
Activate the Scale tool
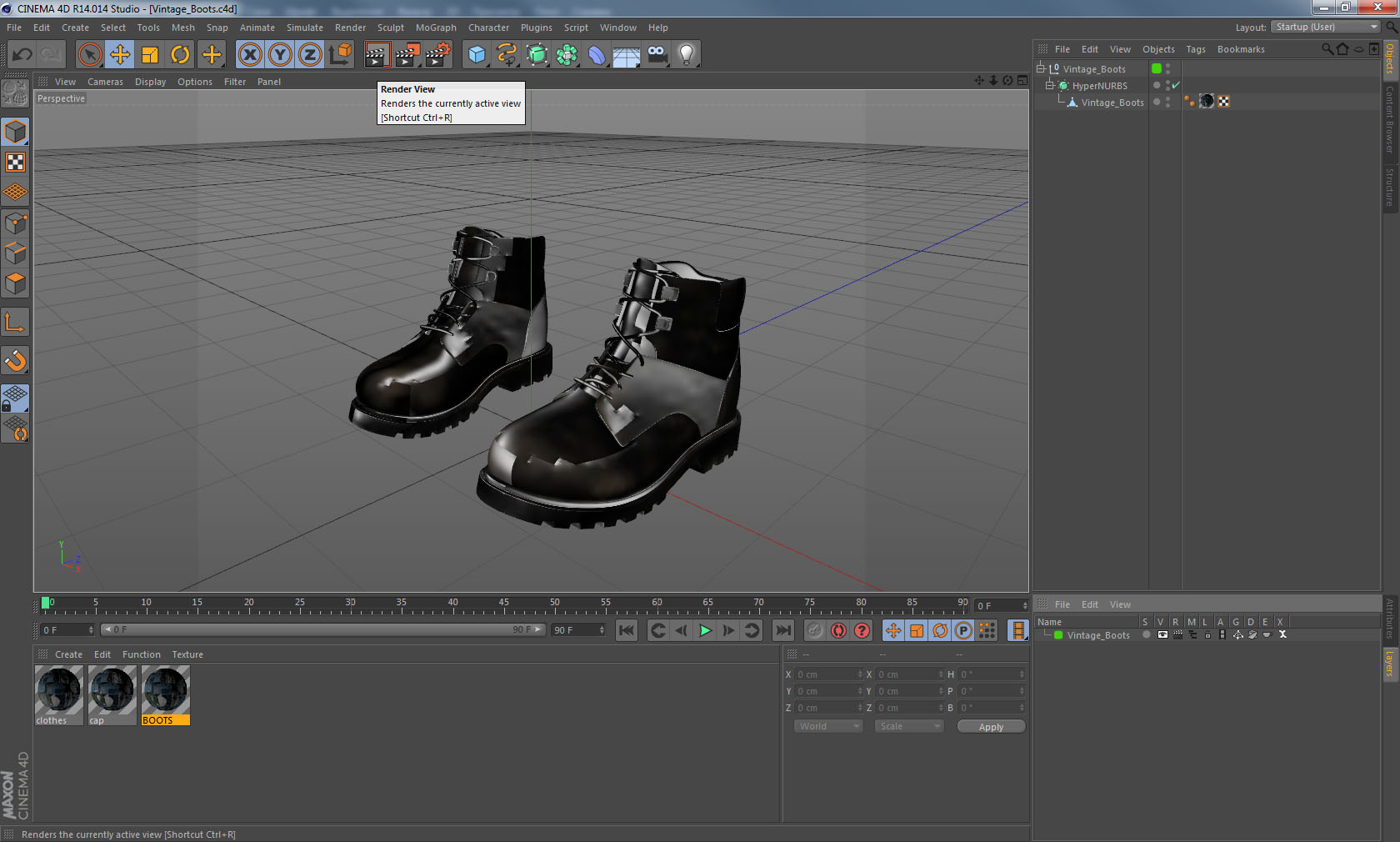click(x=150, y=55)
